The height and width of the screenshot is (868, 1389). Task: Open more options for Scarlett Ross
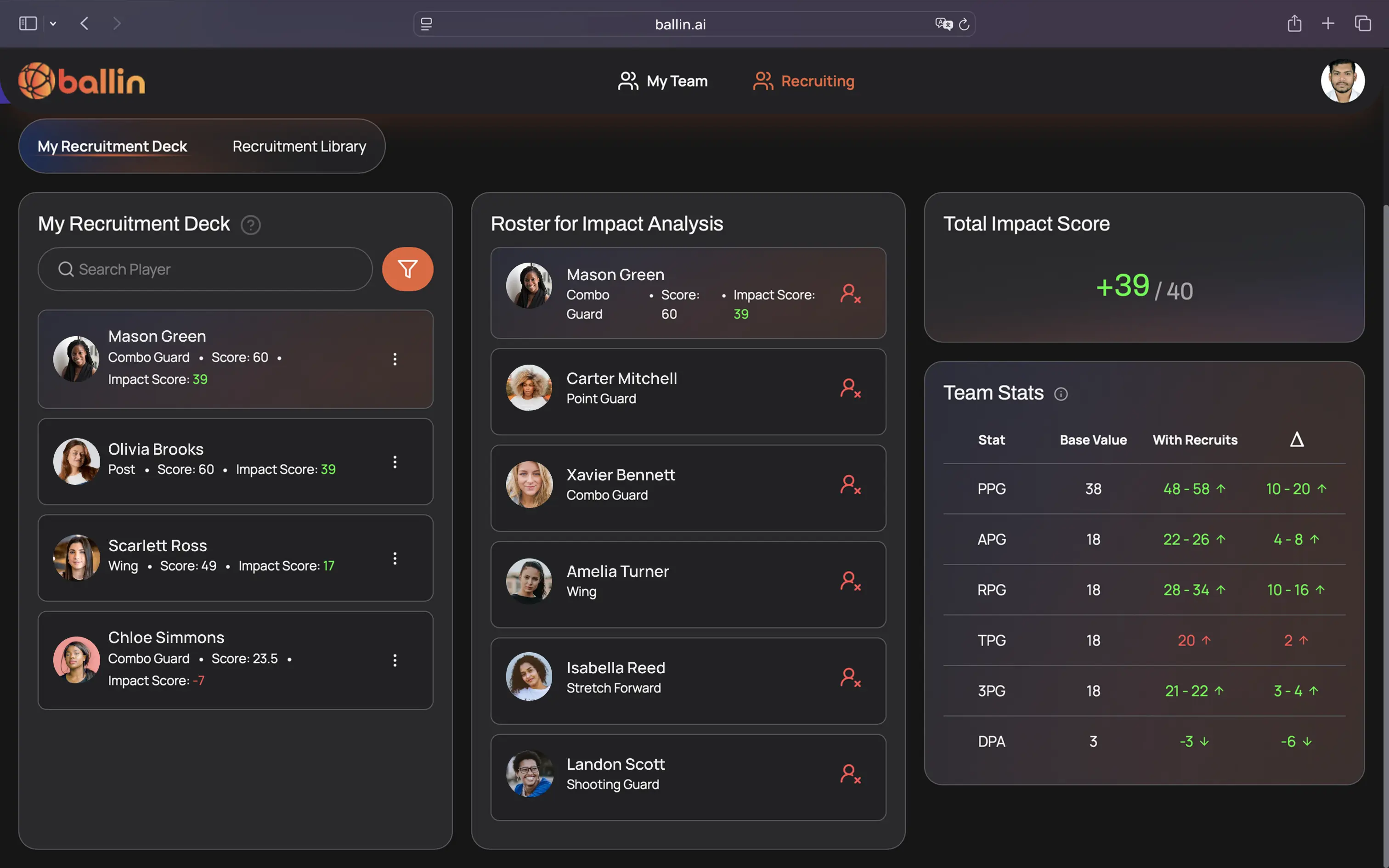(x=395, y=558)
